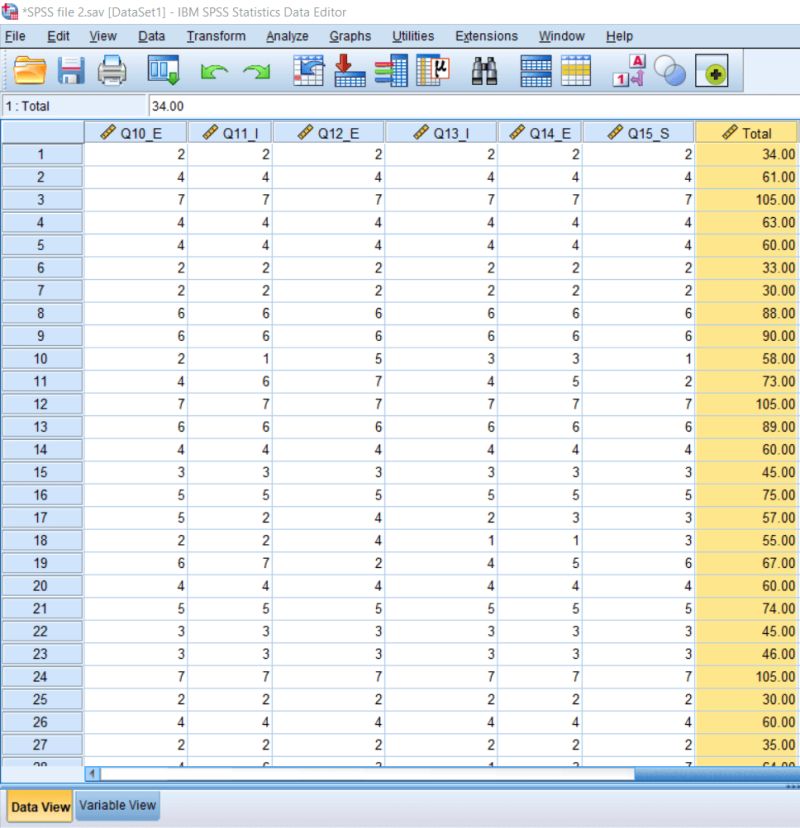Open the Graphs menu
The height and width of the screenshot is (828, 800).
point(351,36)
